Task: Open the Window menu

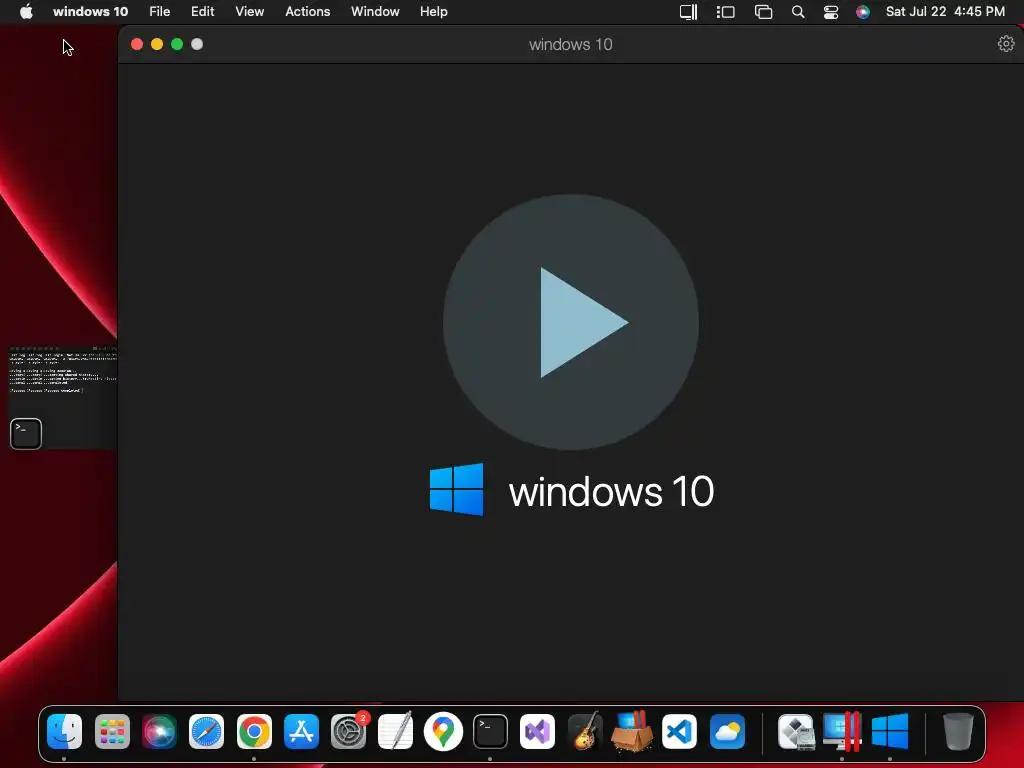Action: click(x=375, y=12)
